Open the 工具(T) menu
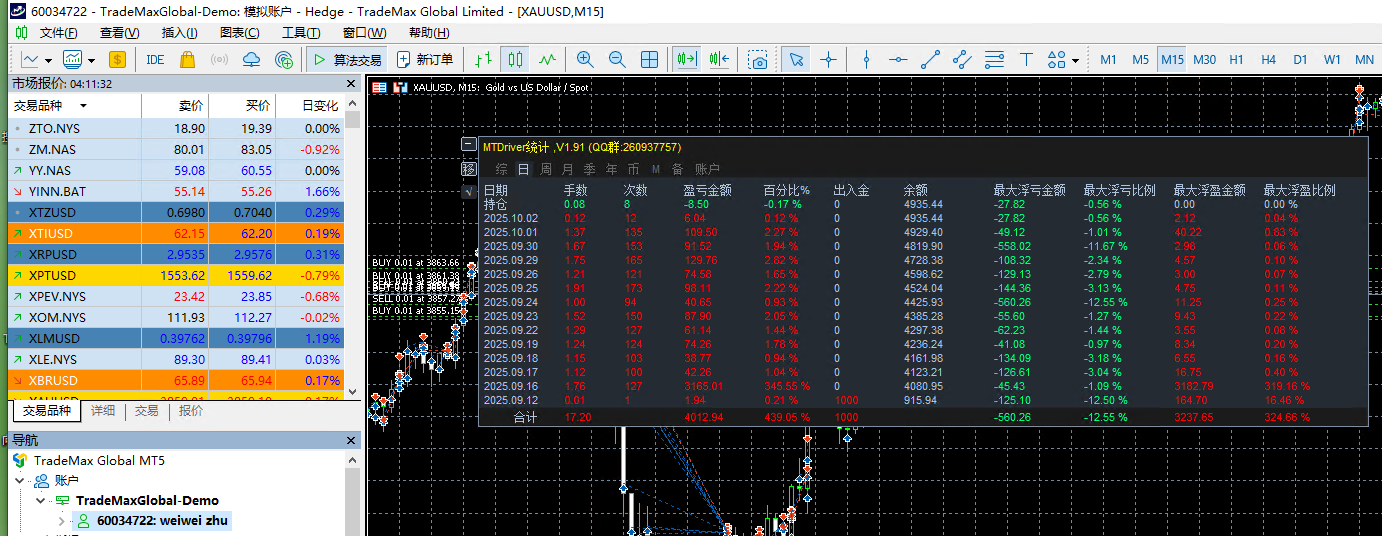Screen dimensions: 1382x536 pos(301,33)
